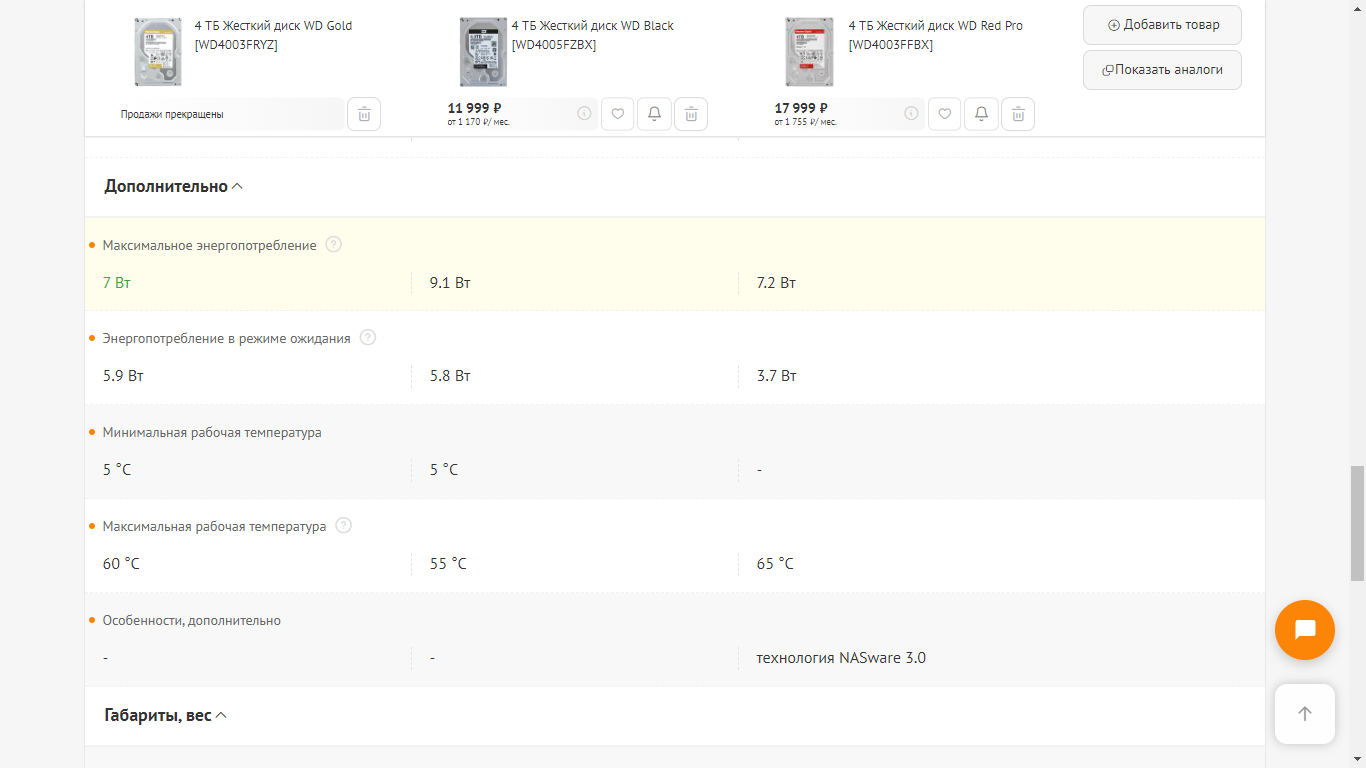Image resolution: width=1366 pixels, height=768 pixels.
Task: Click the от 1 170 ₽/ мес. installment text
Action: 479,122
